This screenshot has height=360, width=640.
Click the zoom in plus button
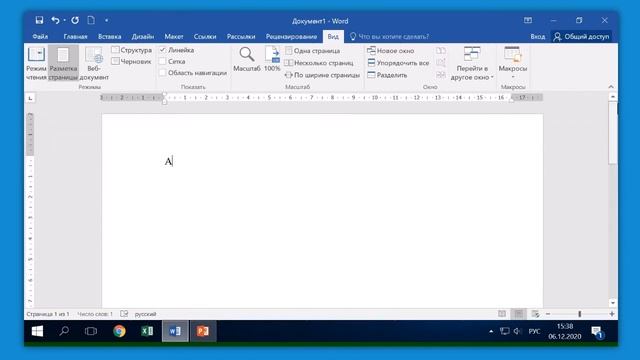point(612,314)
